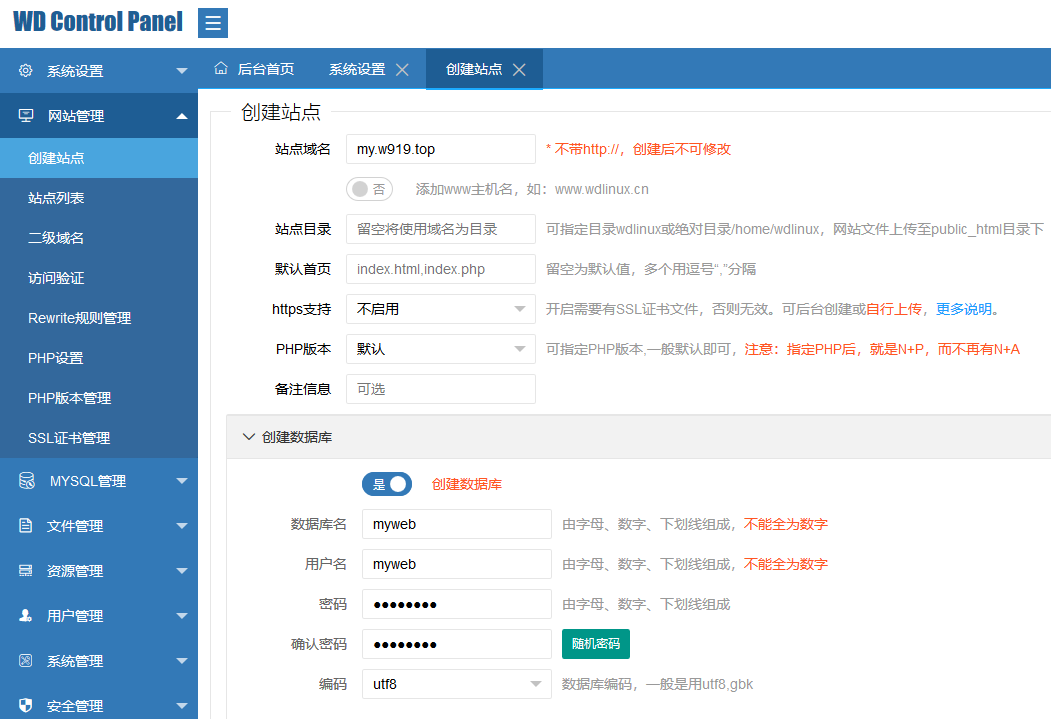1051x719 pixels.
Task: Toggle the add www hostname switch
Action: click(369, 189)
